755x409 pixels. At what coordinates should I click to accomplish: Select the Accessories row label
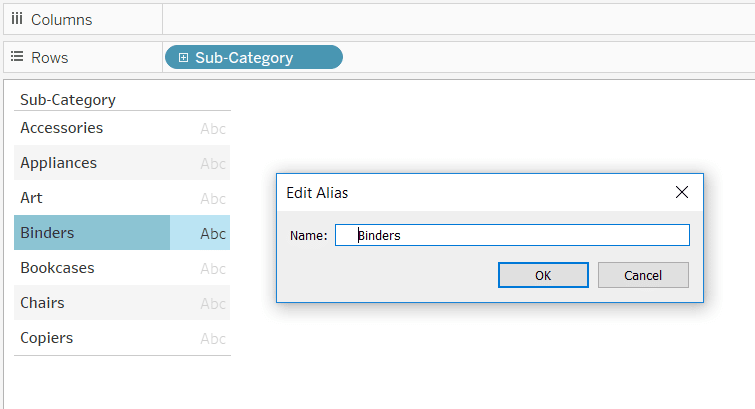point(62,128)
